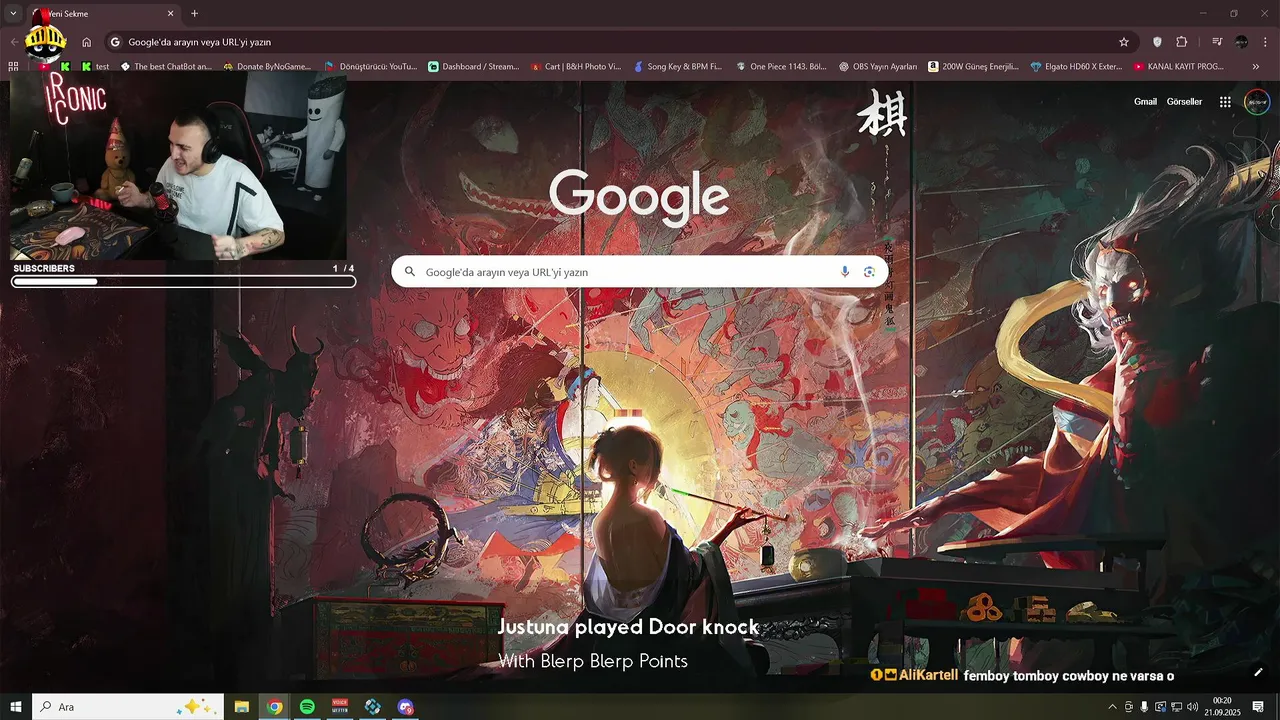Open the Google account avatar
Screen dimensions: 1280x720
click(1257, 102)
